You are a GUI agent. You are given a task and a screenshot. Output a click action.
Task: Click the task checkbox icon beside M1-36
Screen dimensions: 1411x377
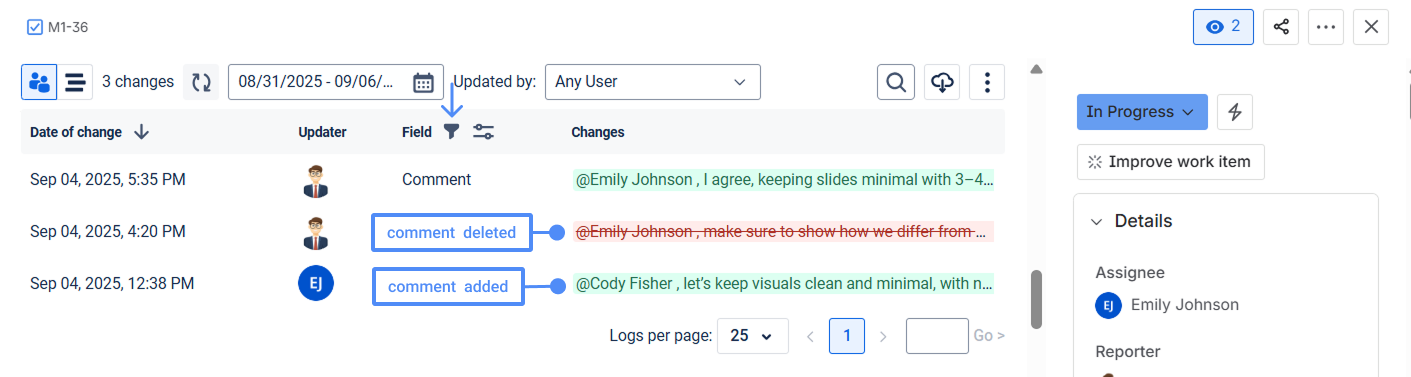[35, 27]
